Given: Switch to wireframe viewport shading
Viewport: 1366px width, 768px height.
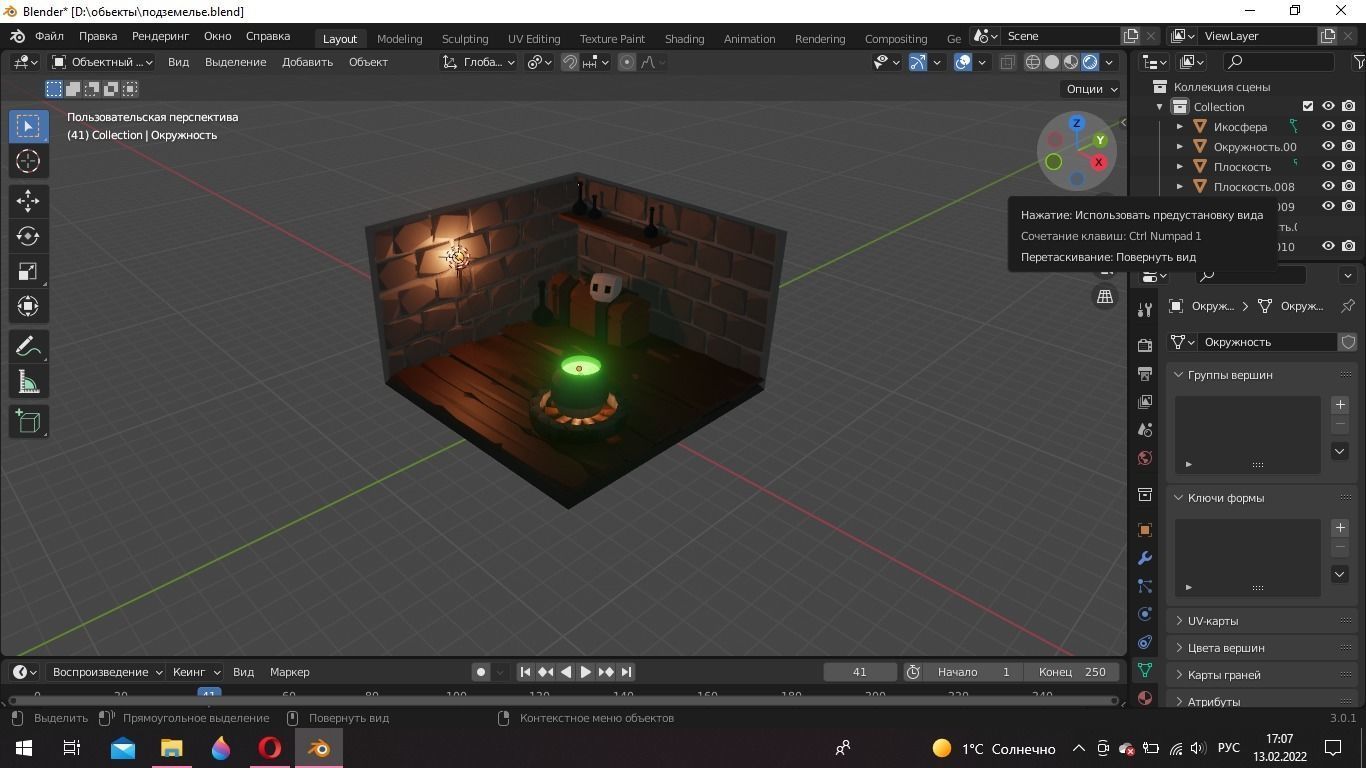Looking at the screenshot, I should [1033, 62].
